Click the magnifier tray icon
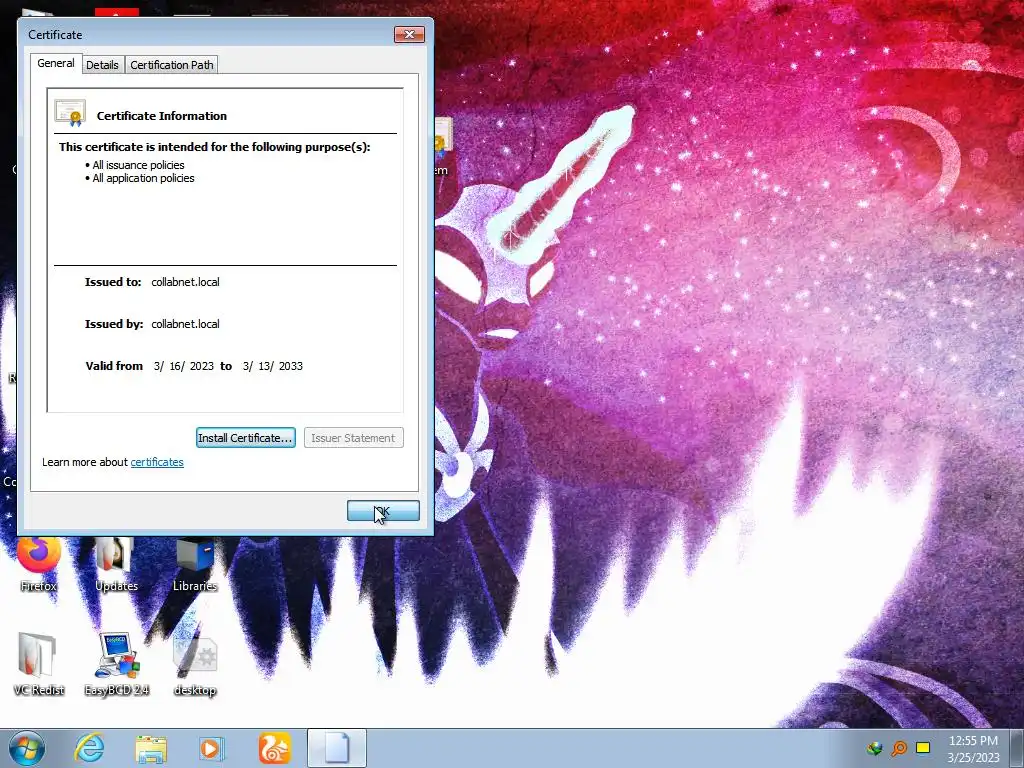 tap(899, 748)
